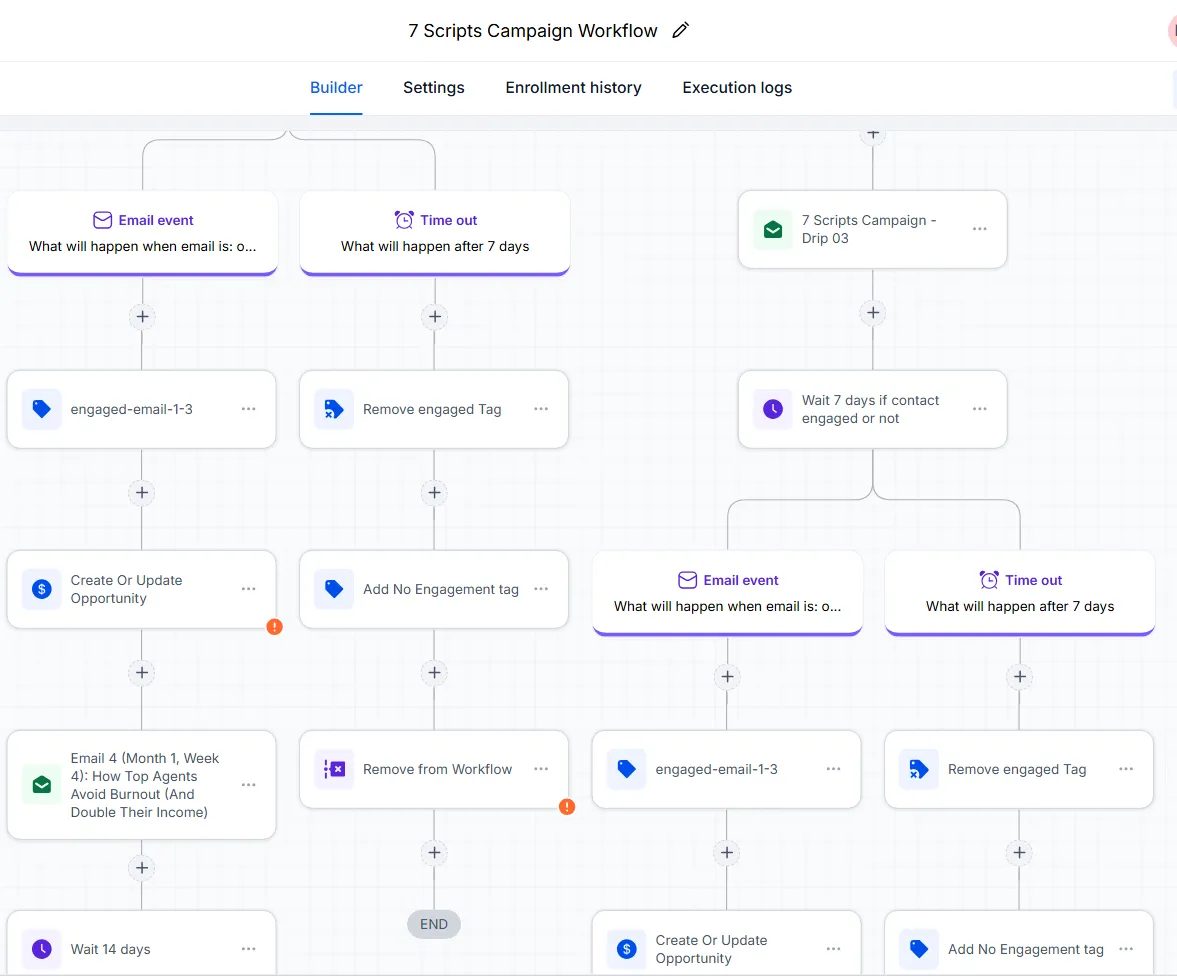Image resolution: width=1177 pixels, height=976 pixels.
Task: View the Execution logs tab
Action: (x=737, y=88)
